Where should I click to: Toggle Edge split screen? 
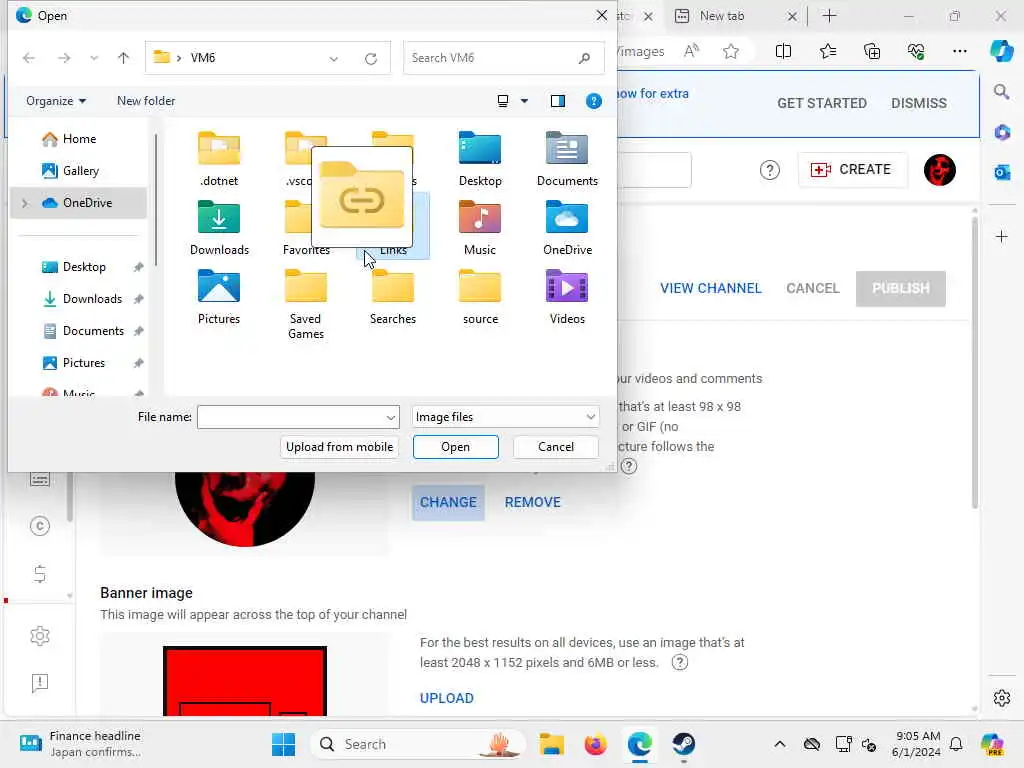click(x=783, y=52)
